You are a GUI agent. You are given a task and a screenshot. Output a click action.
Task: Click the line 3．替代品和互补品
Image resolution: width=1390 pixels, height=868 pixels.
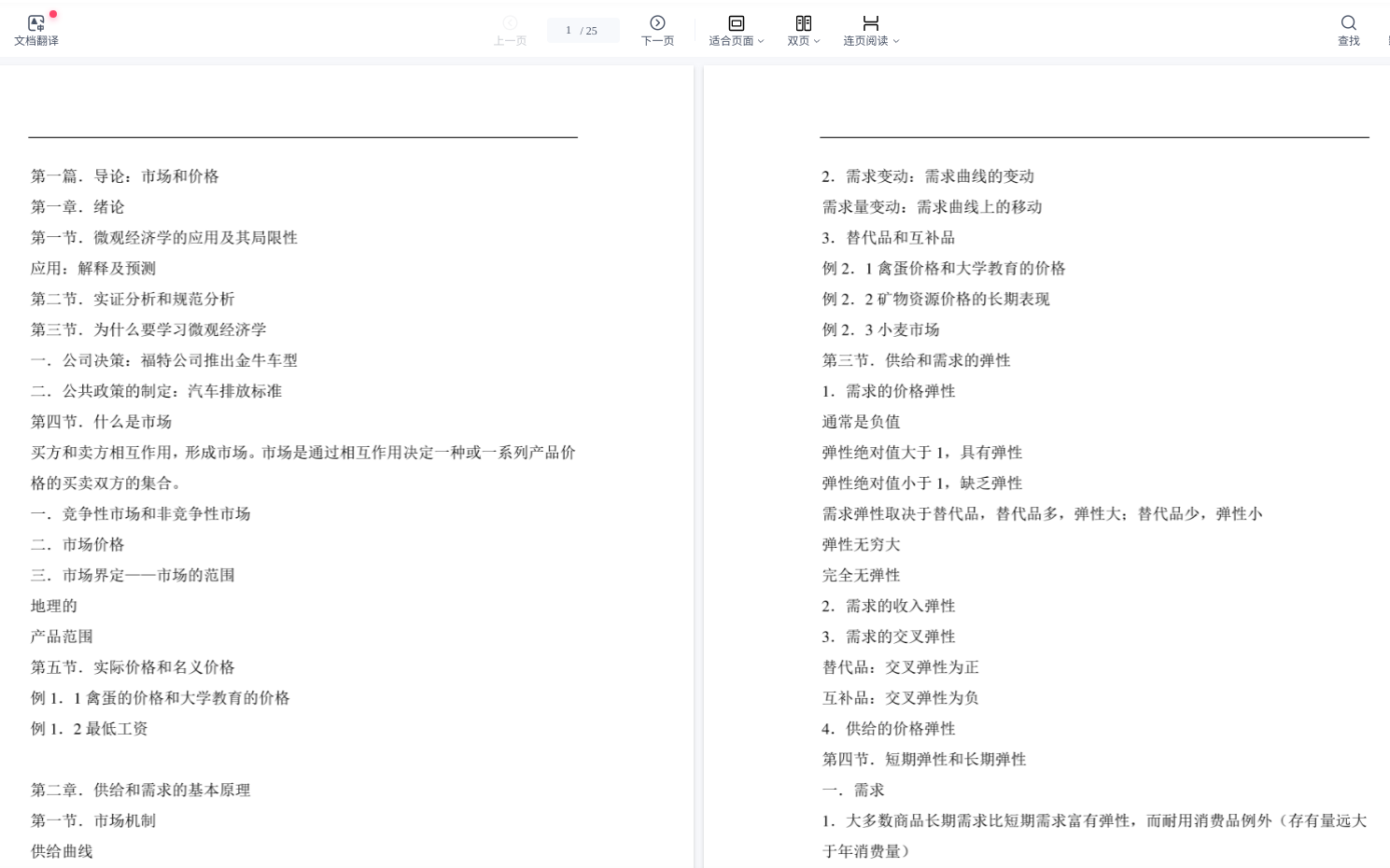point(888,238)
